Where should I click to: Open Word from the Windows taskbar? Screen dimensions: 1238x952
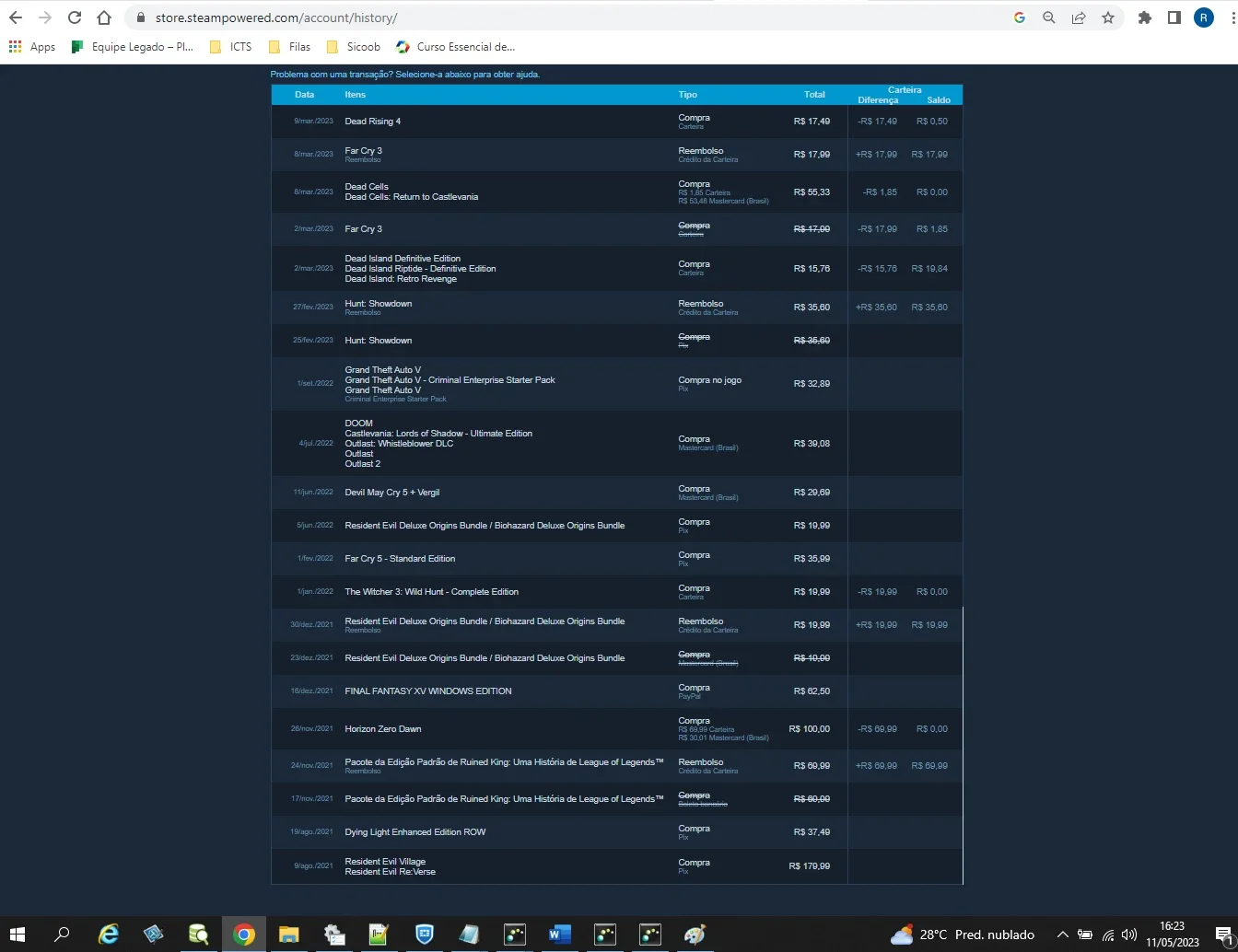[559, 935]
